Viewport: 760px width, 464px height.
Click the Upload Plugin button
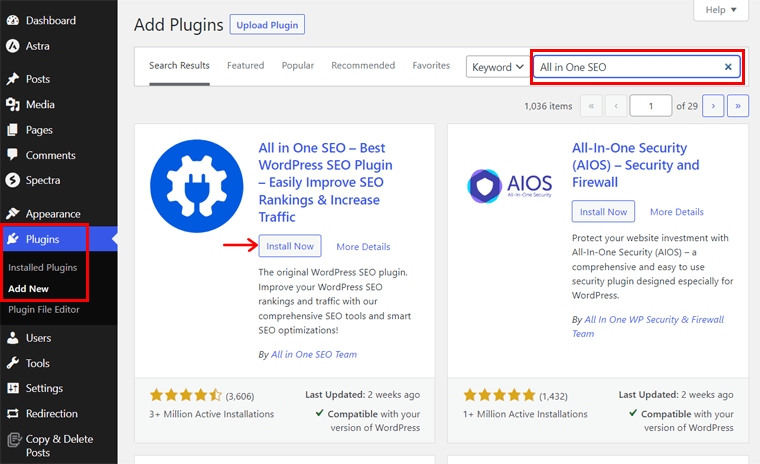click(267, 25)
